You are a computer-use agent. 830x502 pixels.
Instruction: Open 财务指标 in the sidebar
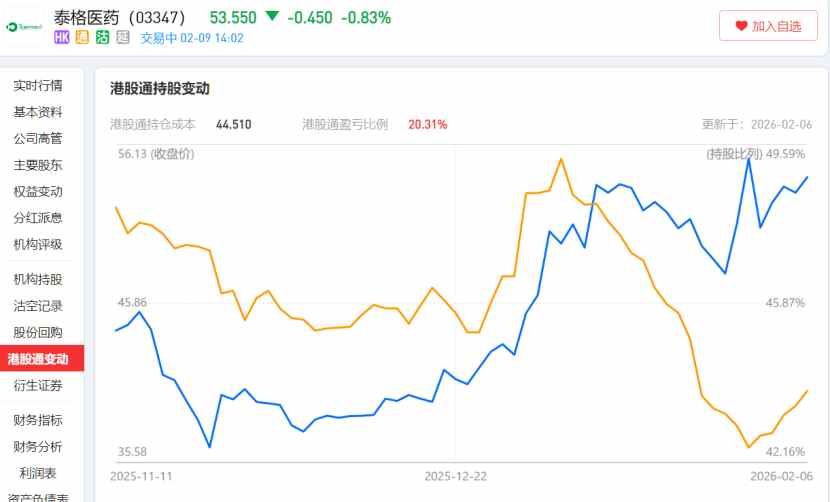(x=38, y=420)
